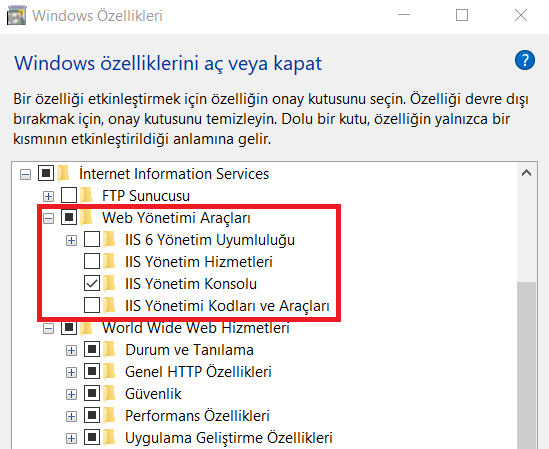549x449 pixels.
Task: Select the FTP Sunucusu folder icon
Action: point(86,195)
